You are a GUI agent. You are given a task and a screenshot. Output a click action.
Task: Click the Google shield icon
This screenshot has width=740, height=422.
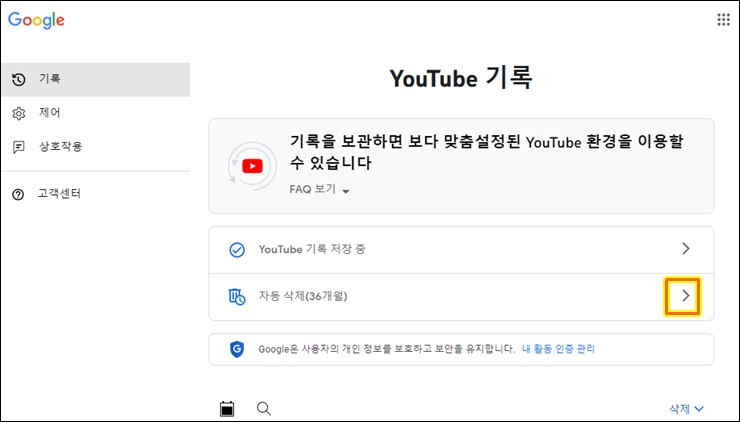pos(237,349)
